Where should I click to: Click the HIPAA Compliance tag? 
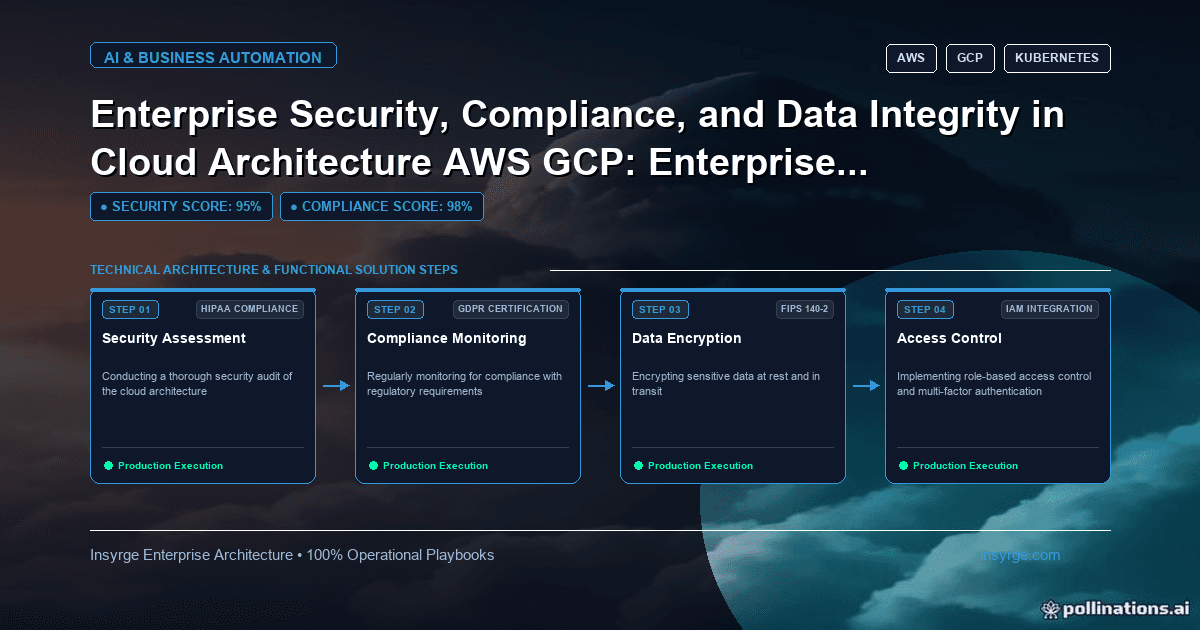[x=250, y=309]
